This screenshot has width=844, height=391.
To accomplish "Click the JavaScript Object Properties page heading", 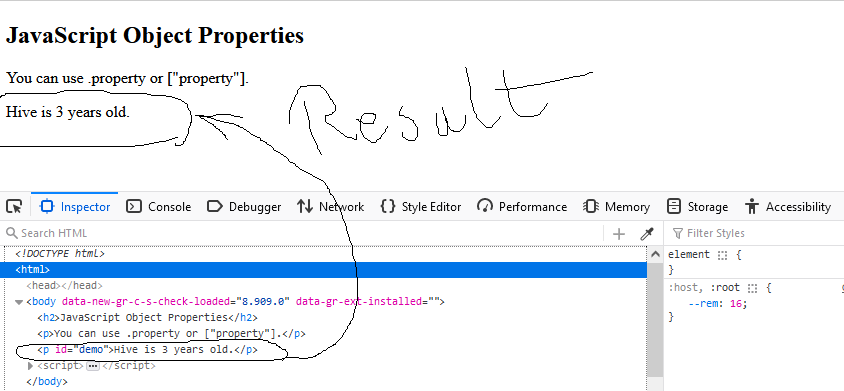I will coord(155,36).
